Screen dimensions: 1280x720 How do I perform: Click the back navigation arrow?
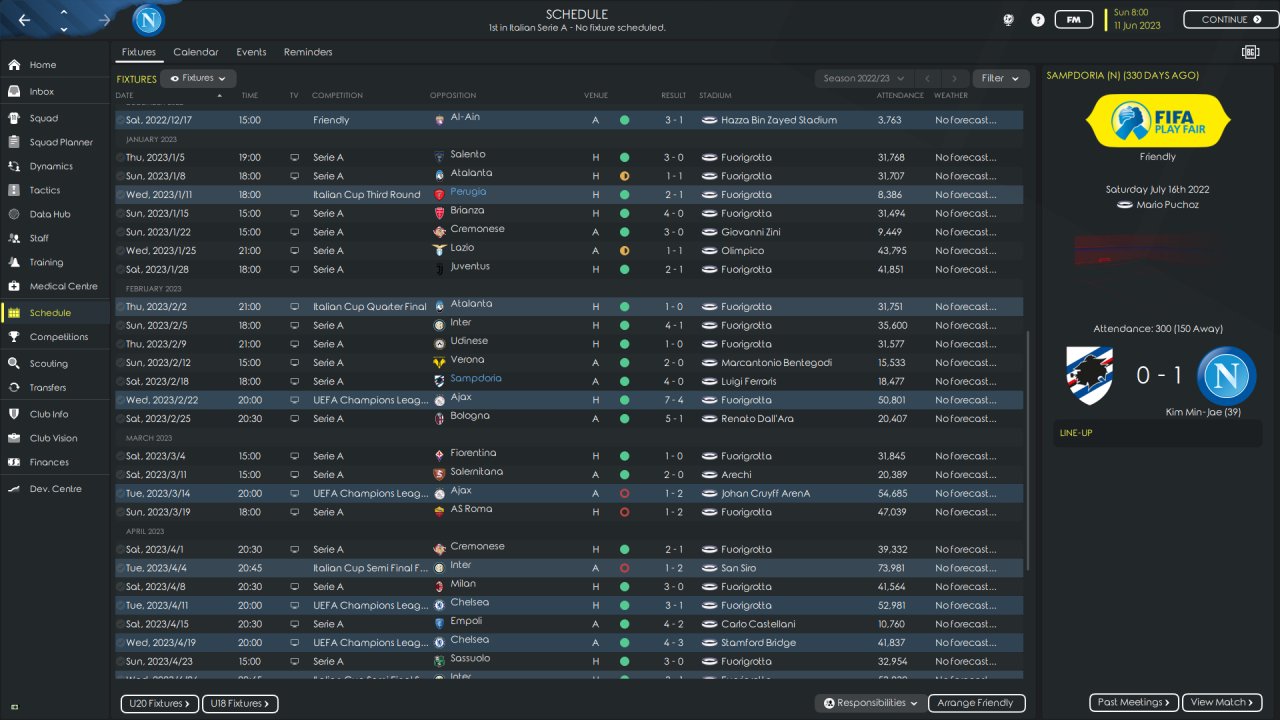[x=24, y=20]
